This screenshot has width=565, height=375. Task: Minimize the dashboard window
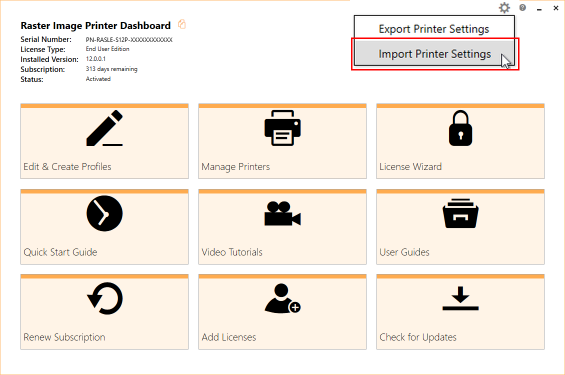pyautogui.click(x=539, y=8)
